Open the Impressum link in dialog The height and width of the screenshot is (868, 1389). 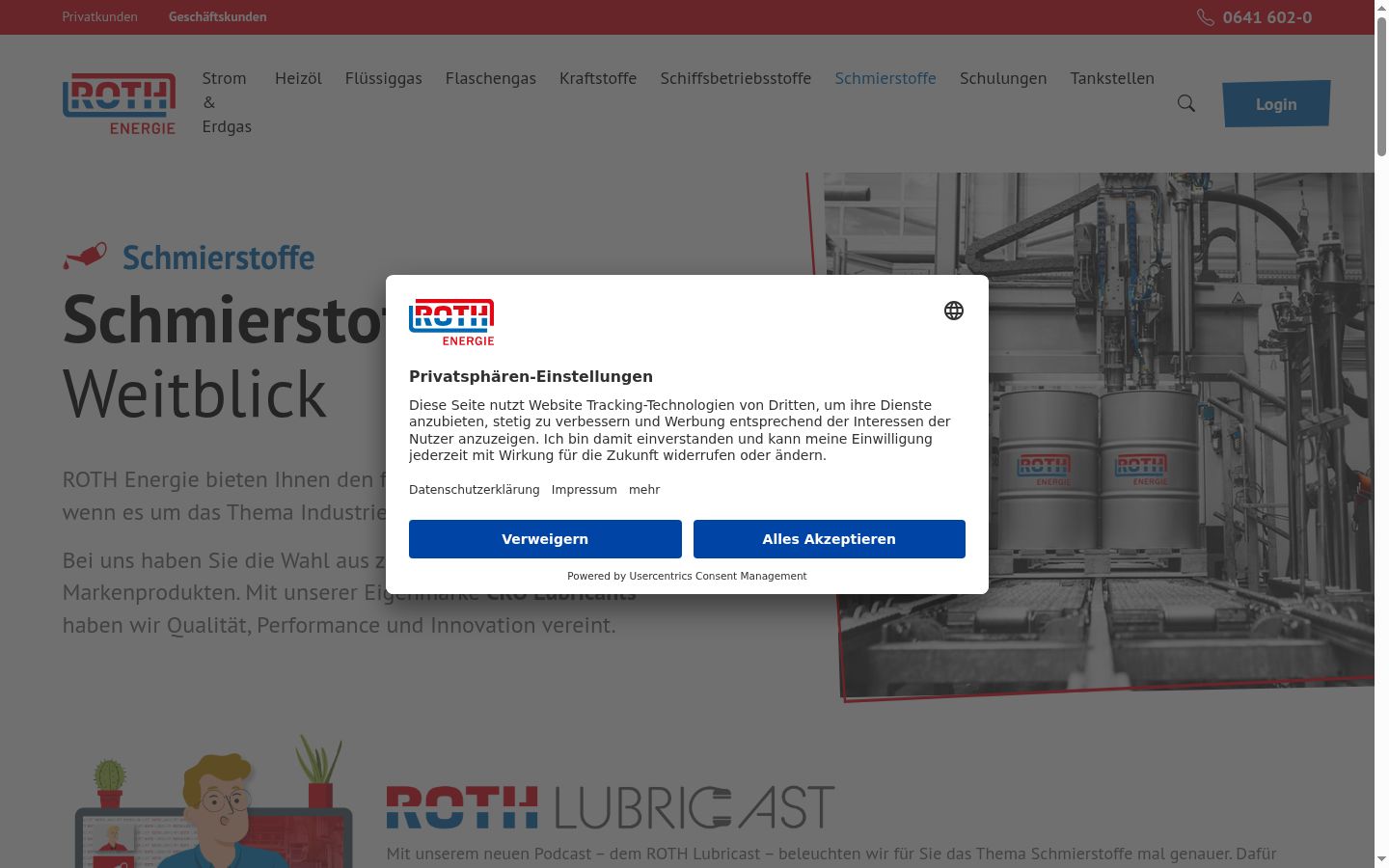click(585, 490)
